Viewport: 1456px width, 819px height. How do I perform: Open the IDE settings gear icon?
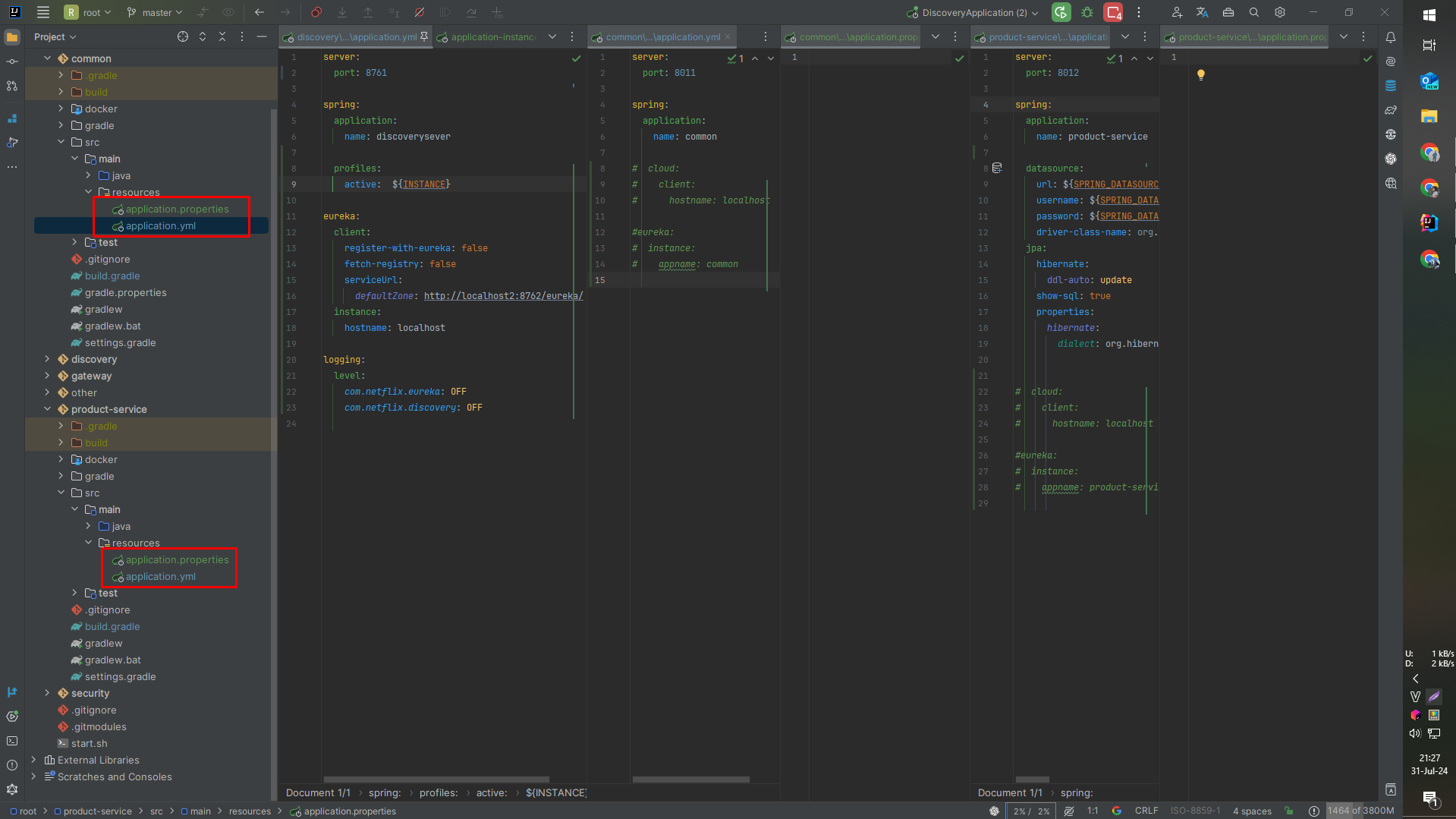(x=1280, y=12)
